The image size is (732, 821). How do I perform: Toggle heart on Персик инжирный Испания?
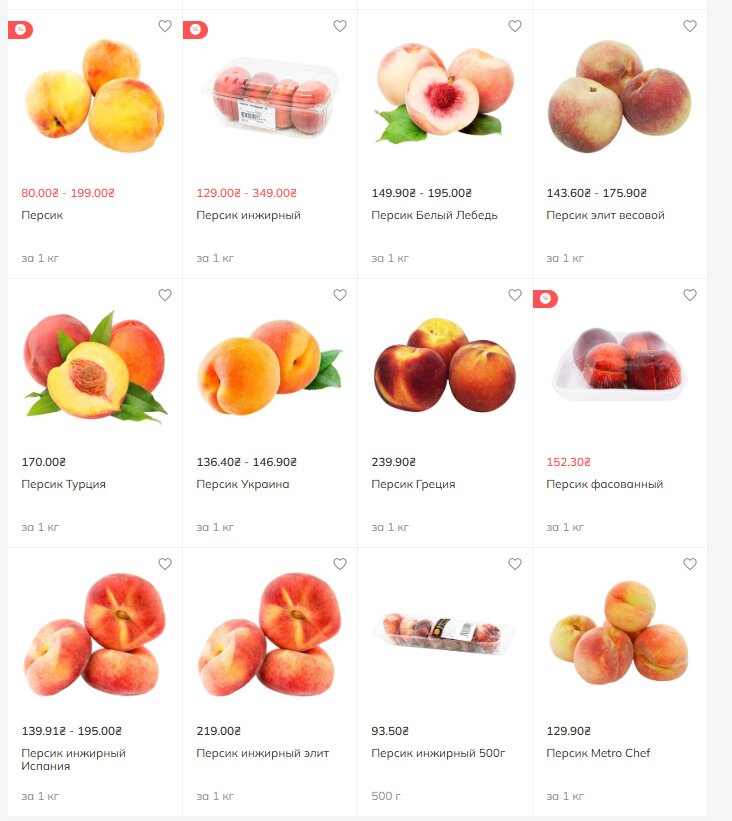165,564
